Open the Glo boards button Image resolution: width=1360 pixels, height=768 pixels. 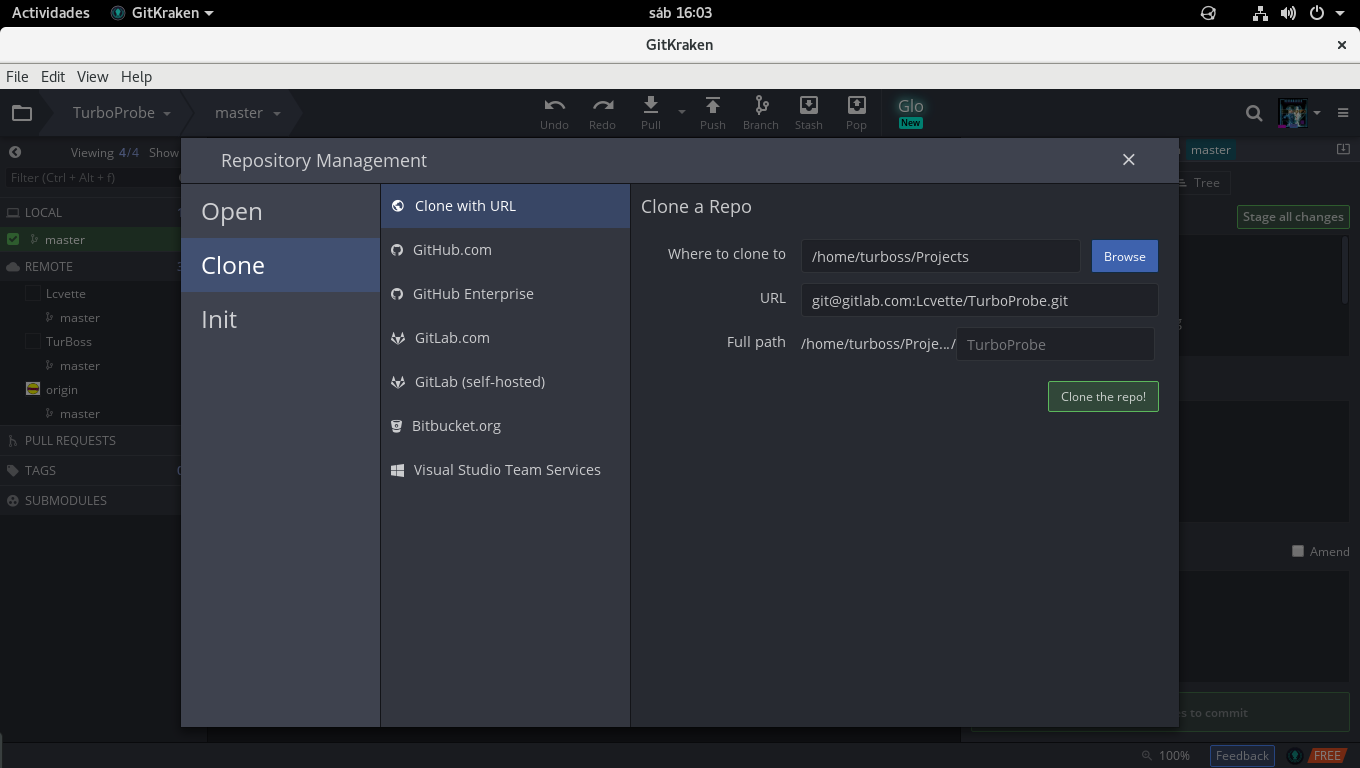point(911,112)
